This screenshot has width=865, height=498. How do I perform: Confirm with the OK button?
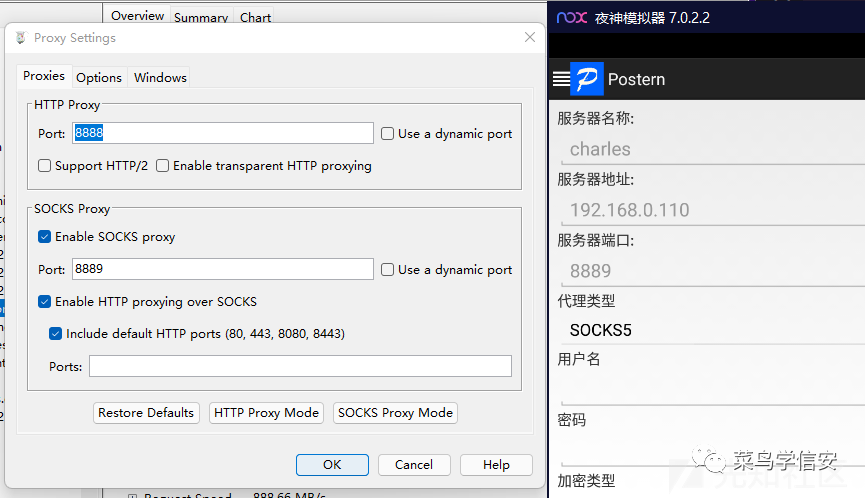tap(332, 465)
